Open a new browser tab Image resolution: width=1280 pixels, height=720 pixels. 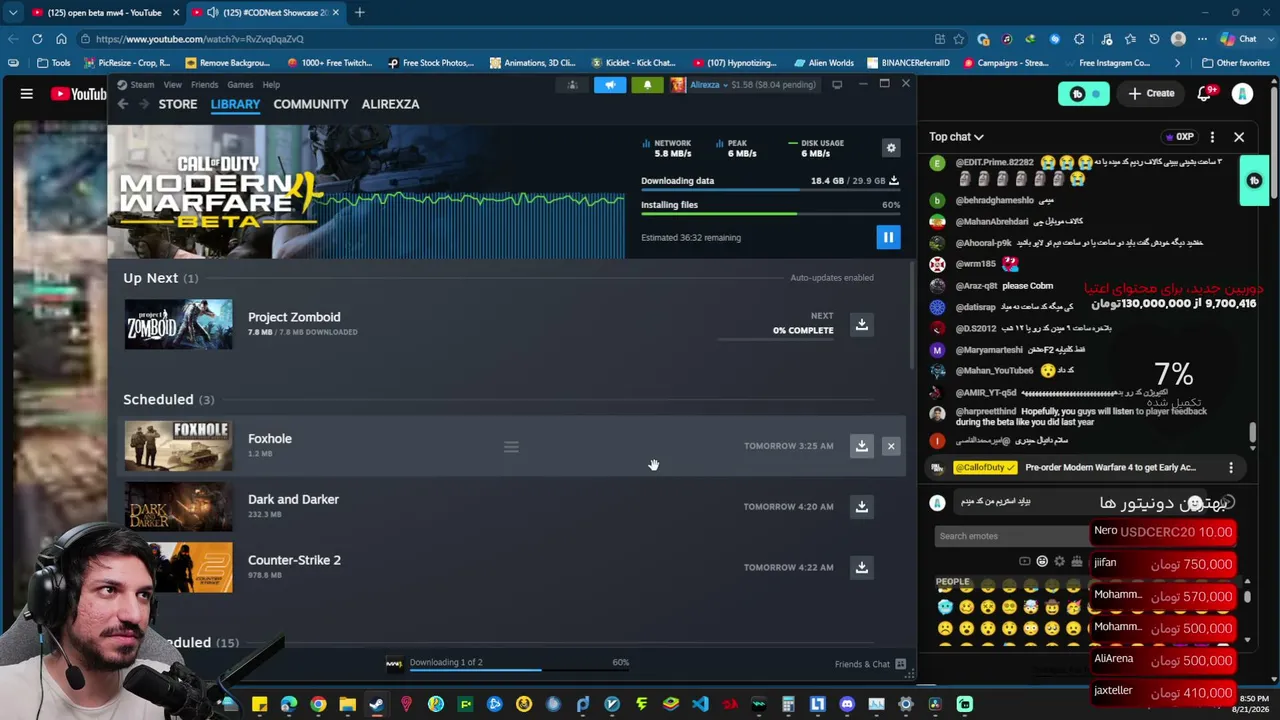pyautogui.click(x=360, y=12)
